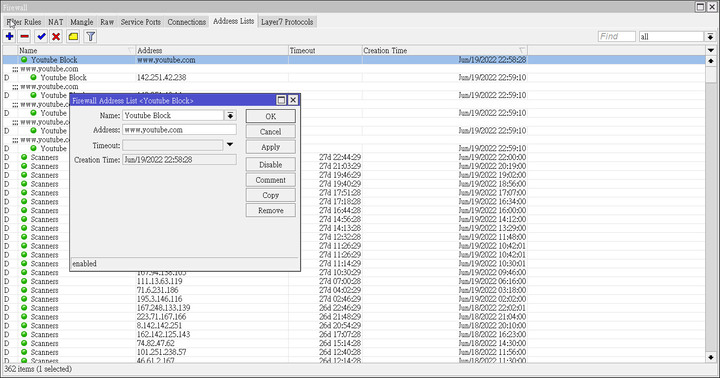Click the yellow Comment icon in toolbar

73,36
